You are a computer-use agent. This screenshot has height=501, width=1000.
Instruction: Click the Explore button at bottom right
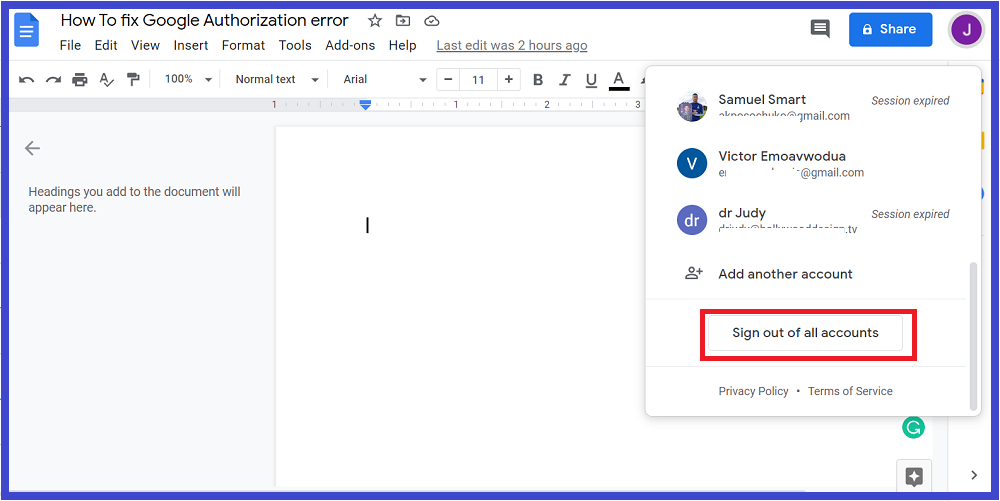(x=914, y=476)
